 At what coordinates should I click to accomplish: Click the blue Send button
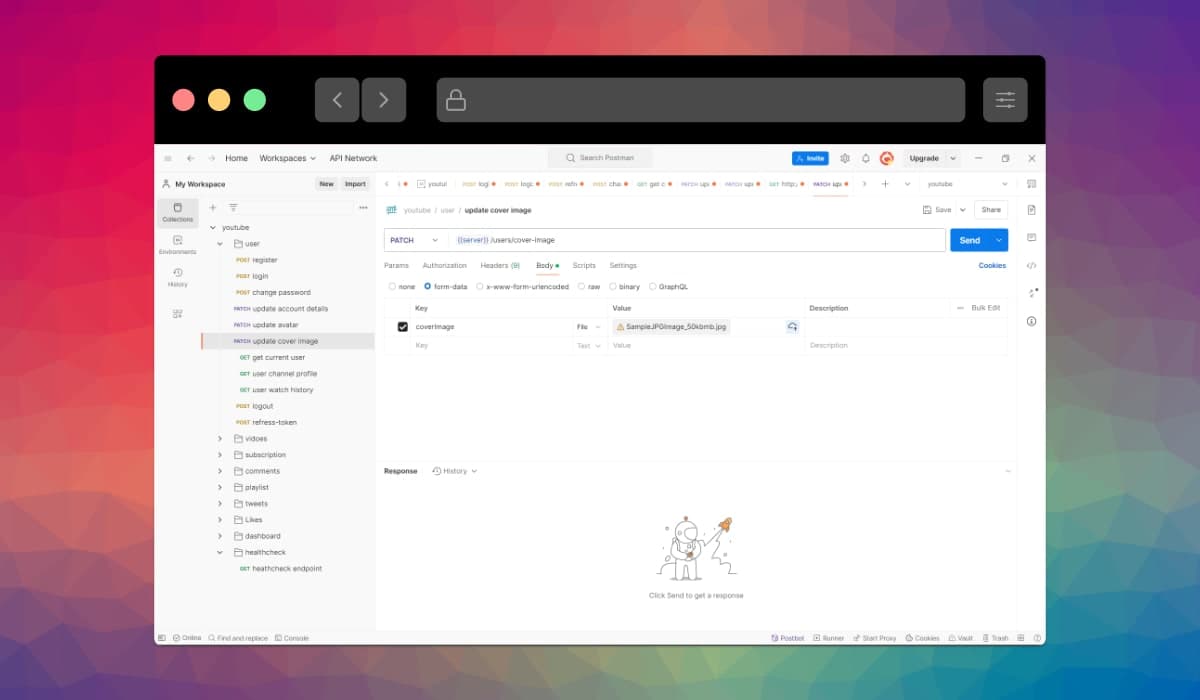[969, 240]
